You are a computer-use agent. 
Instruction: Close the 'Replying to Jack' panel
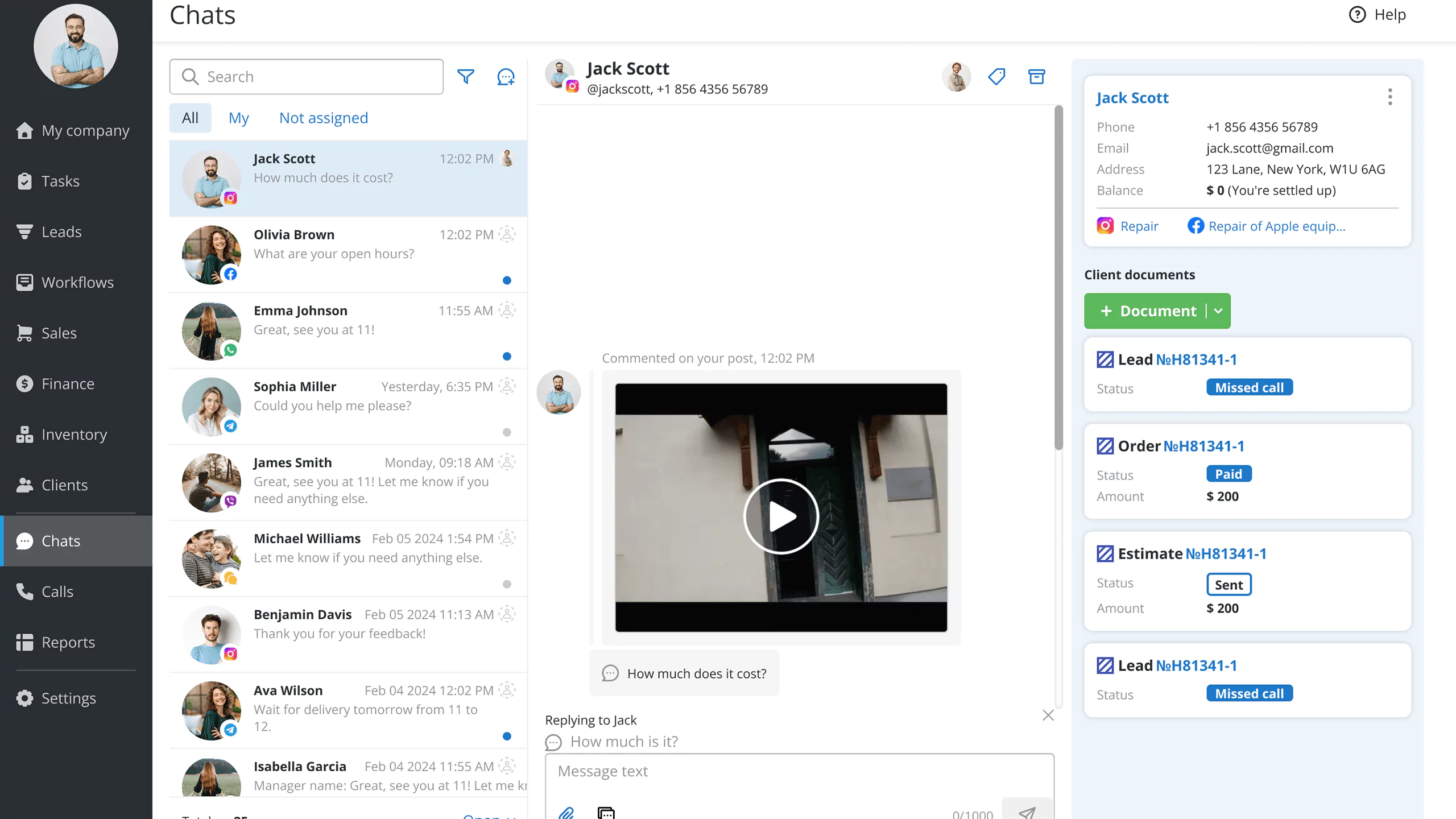tap(1048, 715)
